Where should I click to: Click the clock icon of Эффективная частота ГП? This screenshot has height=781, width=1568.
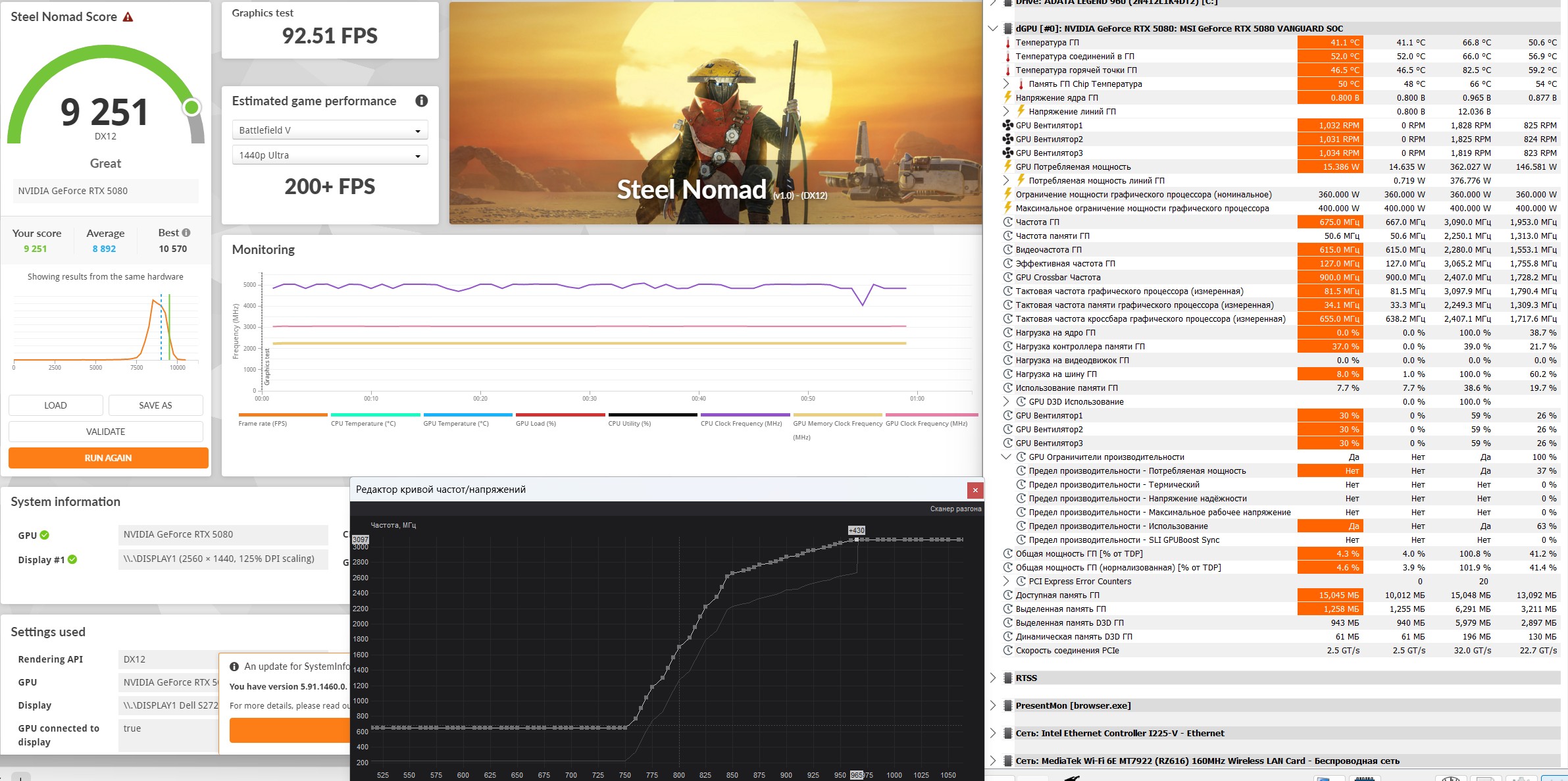(1007, 264)
